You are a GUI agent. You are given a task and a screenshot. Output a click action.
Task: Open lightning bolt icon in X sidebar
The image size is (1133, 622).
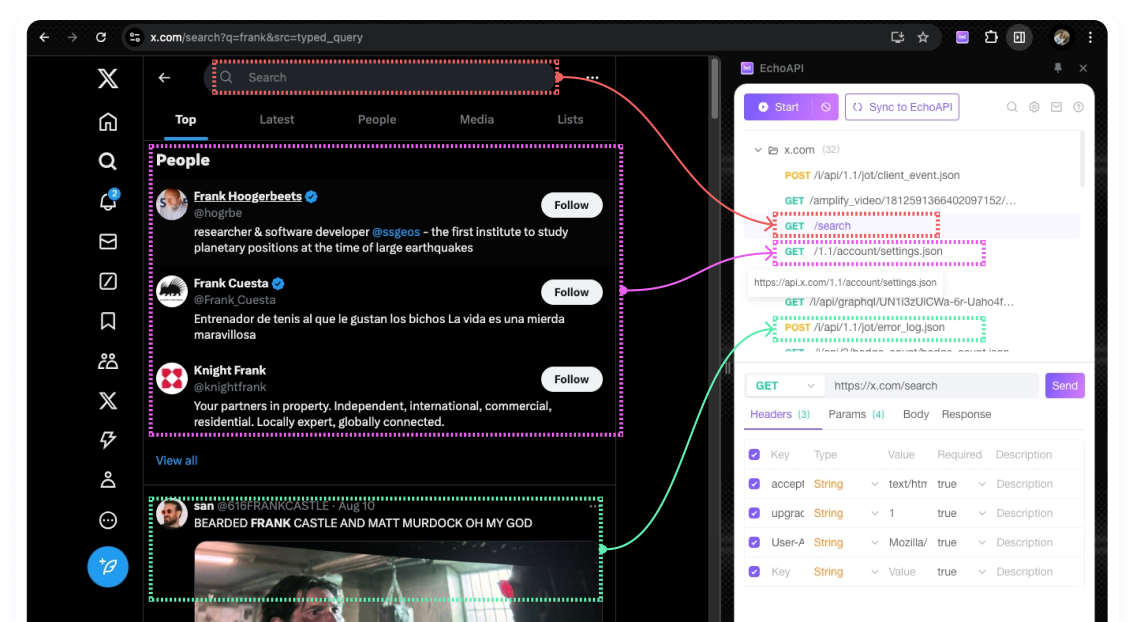pyautogui.click(x=108, y=439)
